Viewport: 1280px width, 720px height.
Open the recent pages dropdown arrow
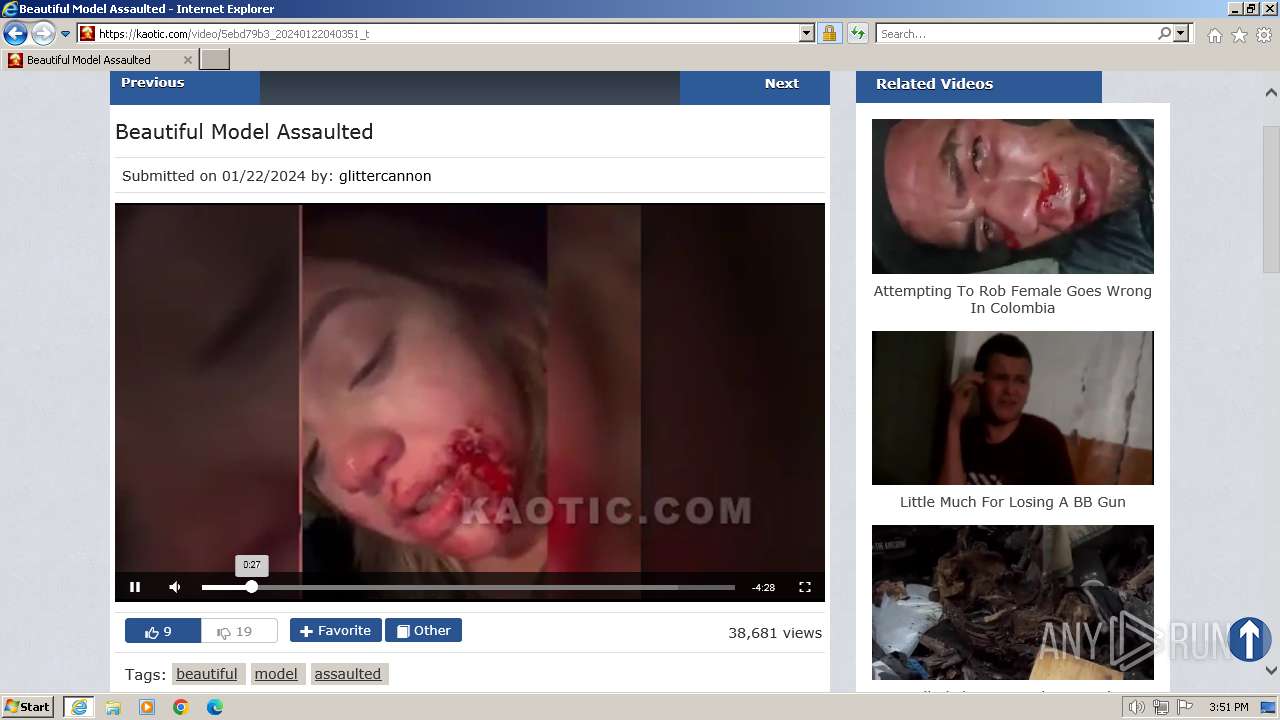coord(66,34)
